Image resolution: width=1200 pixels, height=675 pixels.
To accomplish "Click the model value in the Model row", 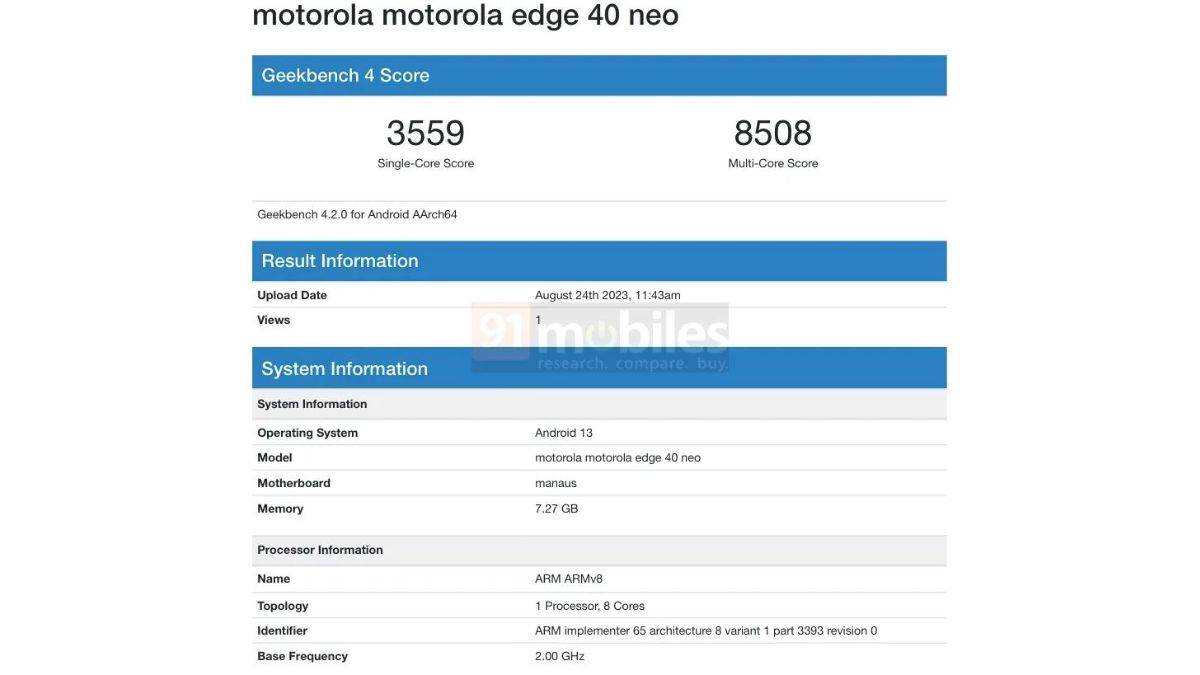I will 617,458.
